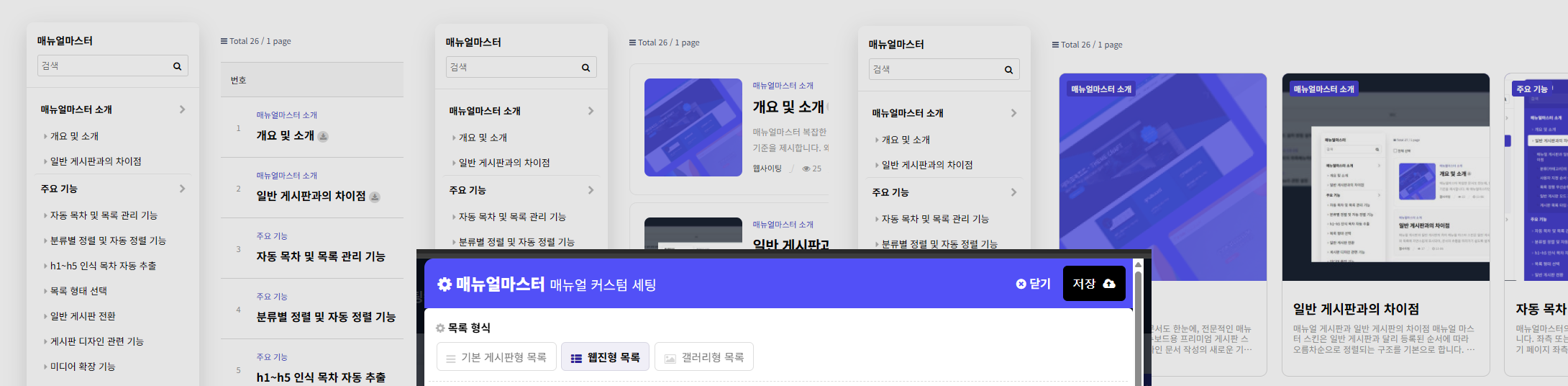
Task: Click the settings panel vertical scrollbar
Action: tap(1138, 324)
